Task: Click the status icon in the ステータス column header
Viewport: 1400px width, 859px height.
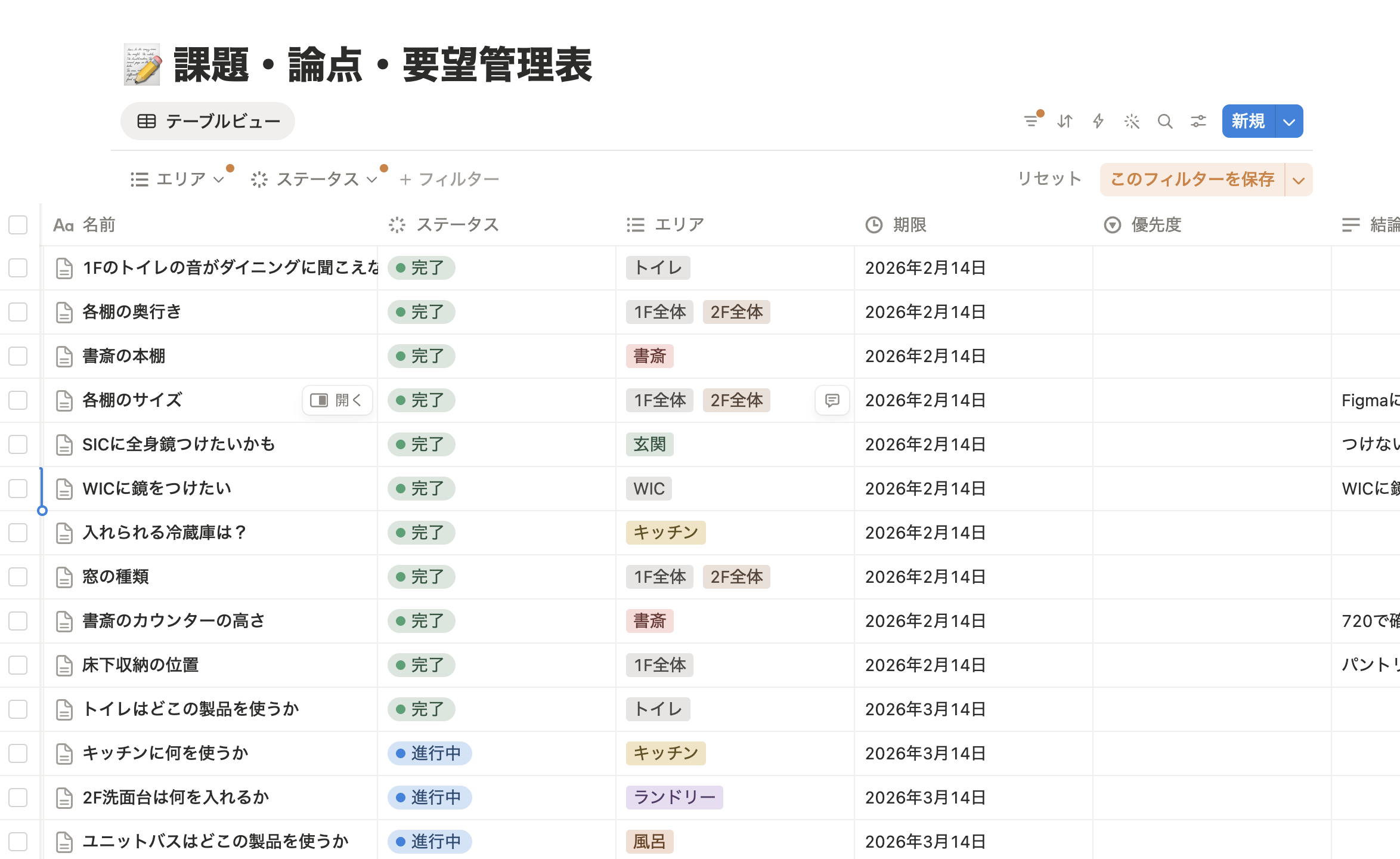Action: click(397, 225)
